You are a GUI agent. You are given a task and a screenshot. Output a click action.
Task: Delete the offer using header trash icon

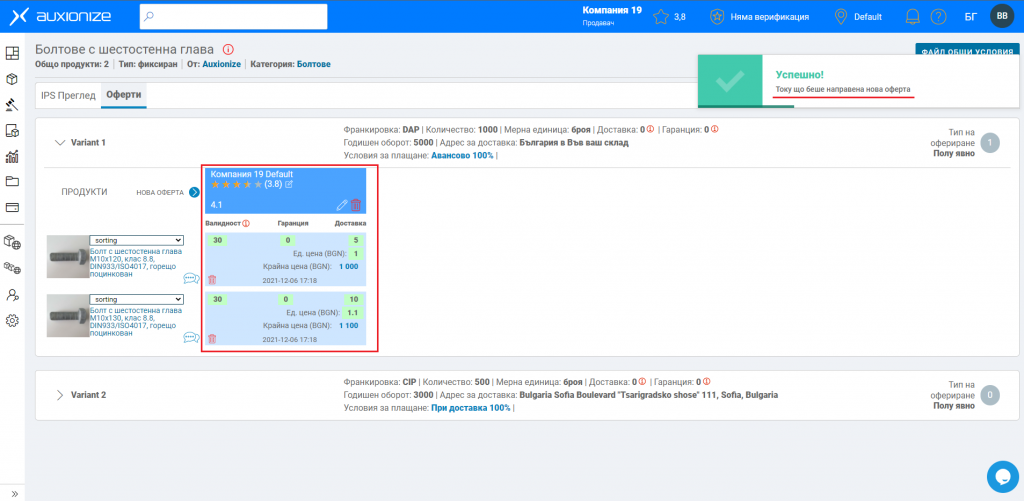tap(356, 205)
